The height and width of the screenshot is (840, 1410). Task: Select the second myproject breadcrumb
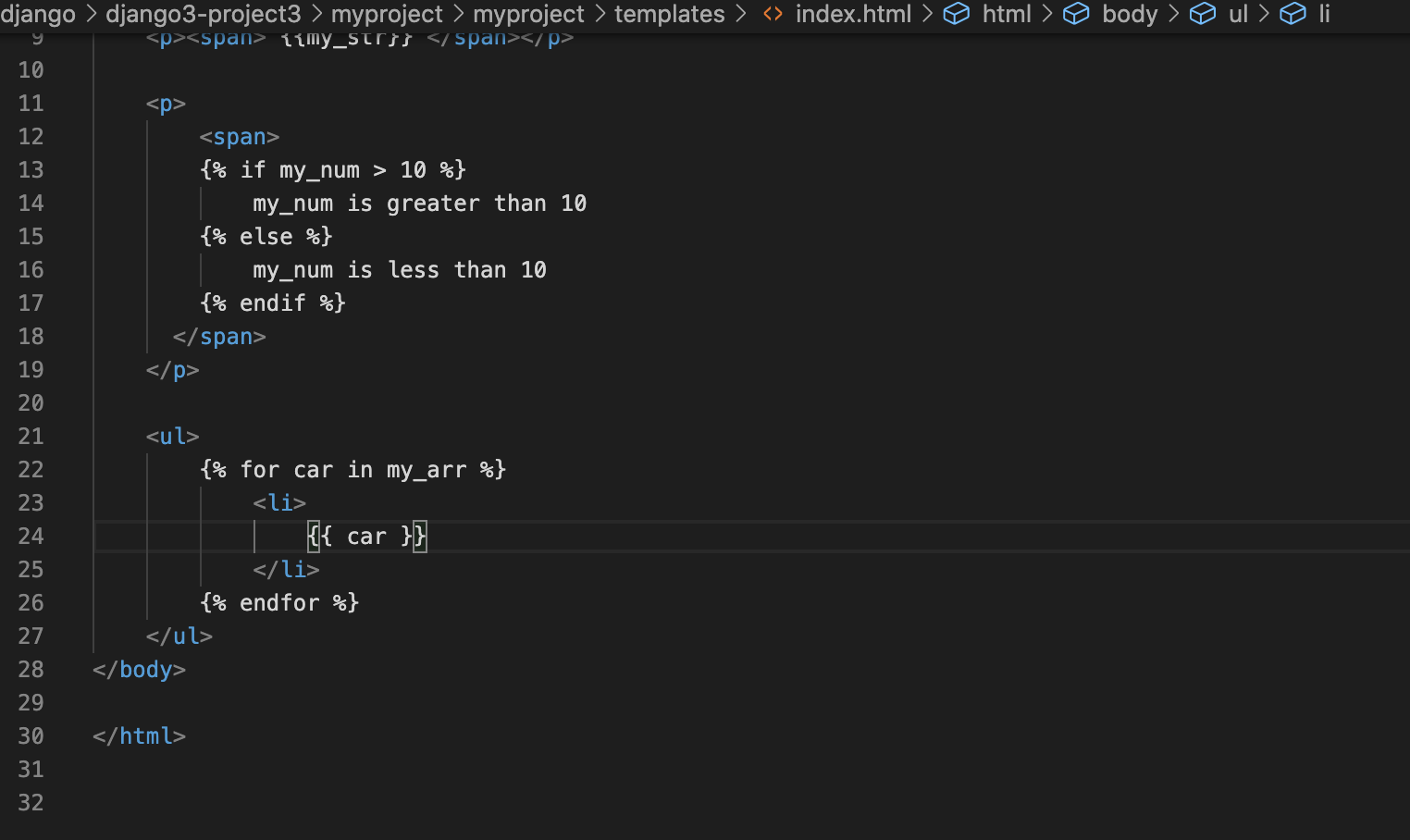click(528, 14)
